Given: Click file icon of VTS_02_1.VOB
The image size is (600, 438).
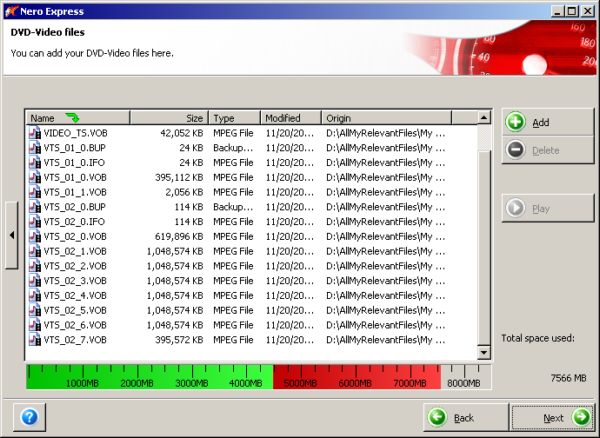Looking at the screenshot, I should tap(35, 251).
